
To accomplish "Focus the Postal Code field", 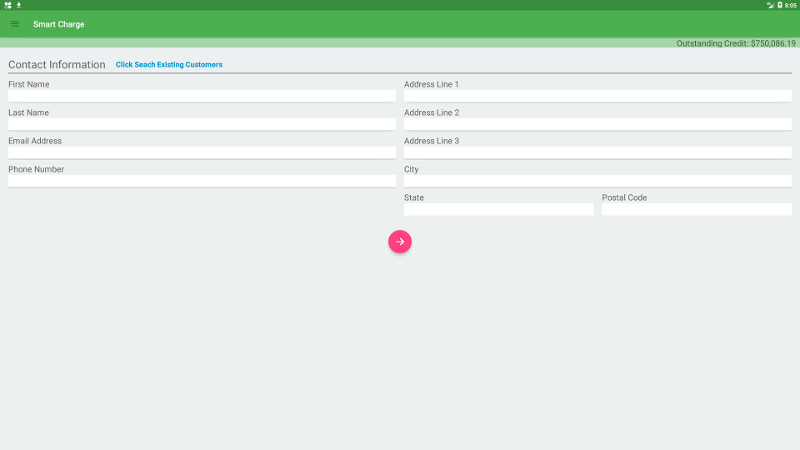I will (x=697, y=209).
